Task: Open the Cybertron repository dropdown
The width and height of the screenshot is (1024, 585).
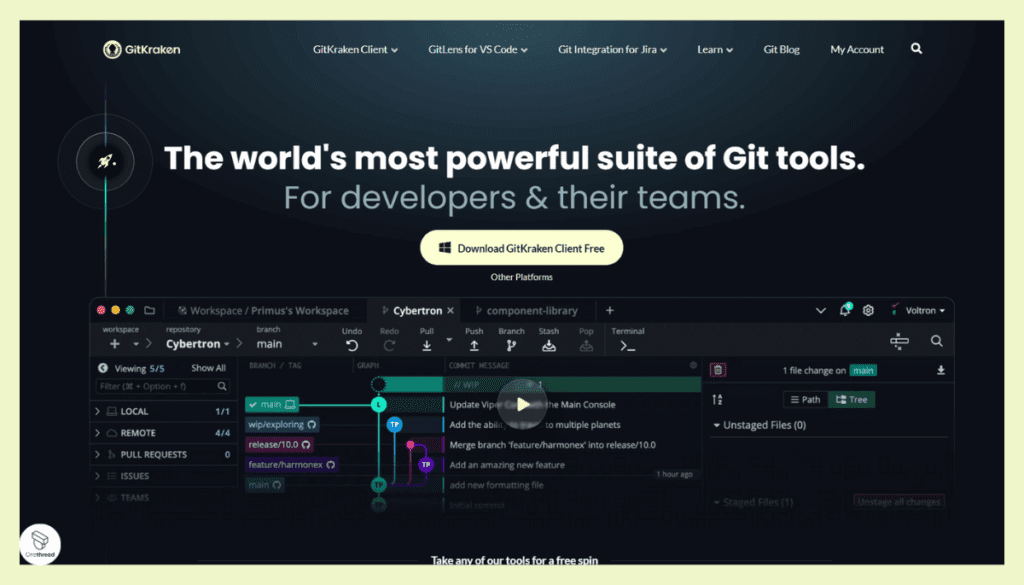Action: pos(197,344)
